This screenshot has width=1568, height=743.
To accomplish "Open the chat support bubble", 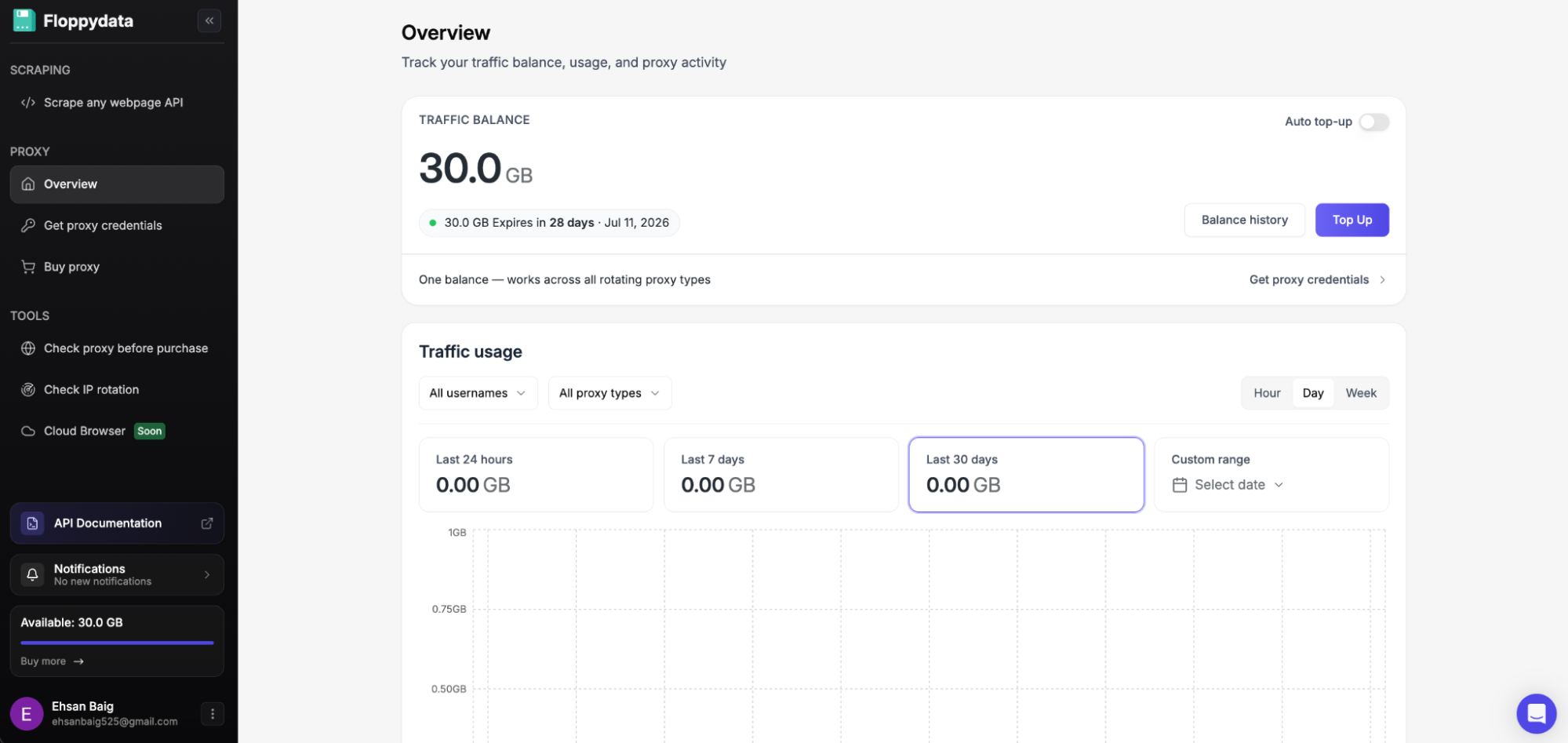I will (1537, 714).
